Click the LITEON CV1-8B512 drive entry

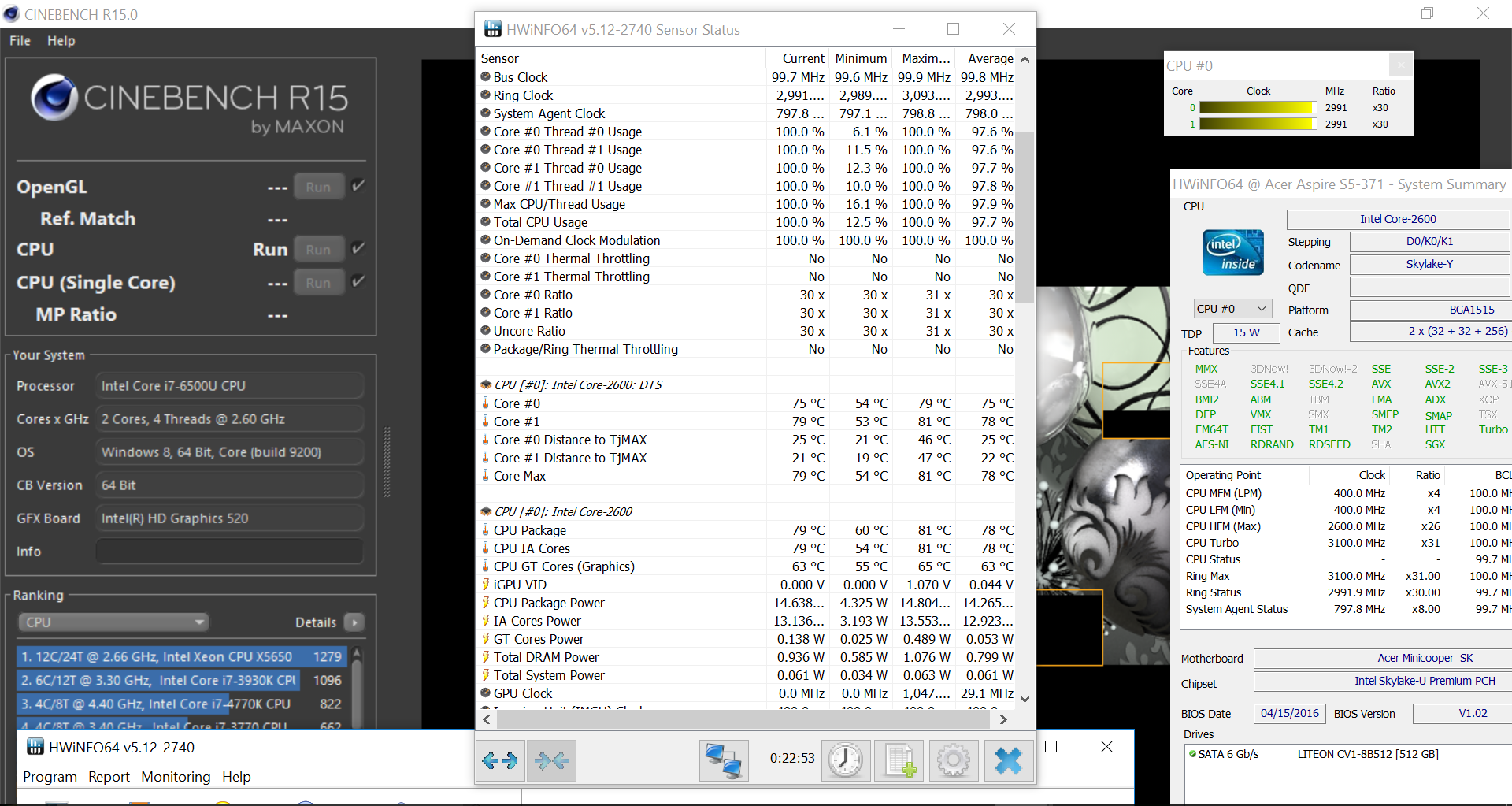[1368, 754]
